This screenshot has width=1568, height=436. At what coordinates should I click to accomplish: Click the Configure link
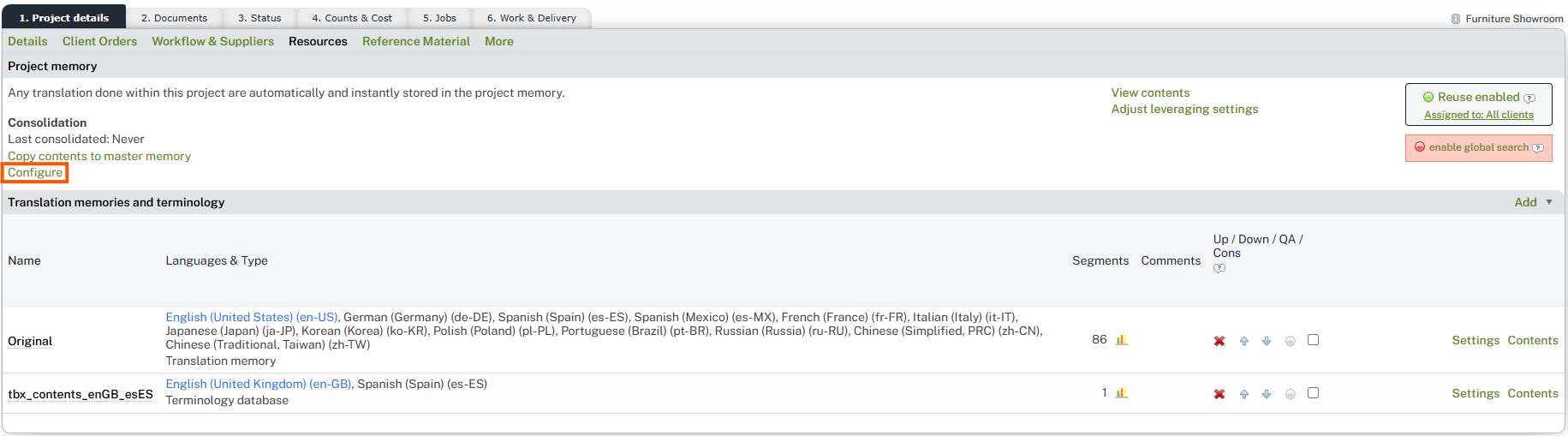(x=35, y=172)
